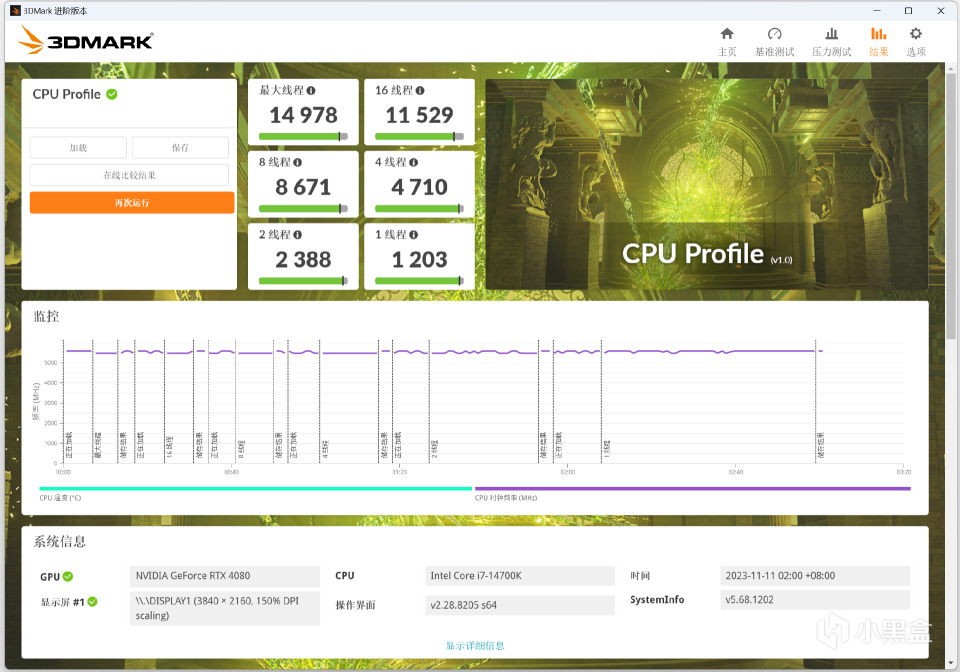Image resolution: width=960 pixels, height=672 pixels.
Task: Click the NVIDIA GeForce RTX 4080 value
Action: [x=225, y=576]
